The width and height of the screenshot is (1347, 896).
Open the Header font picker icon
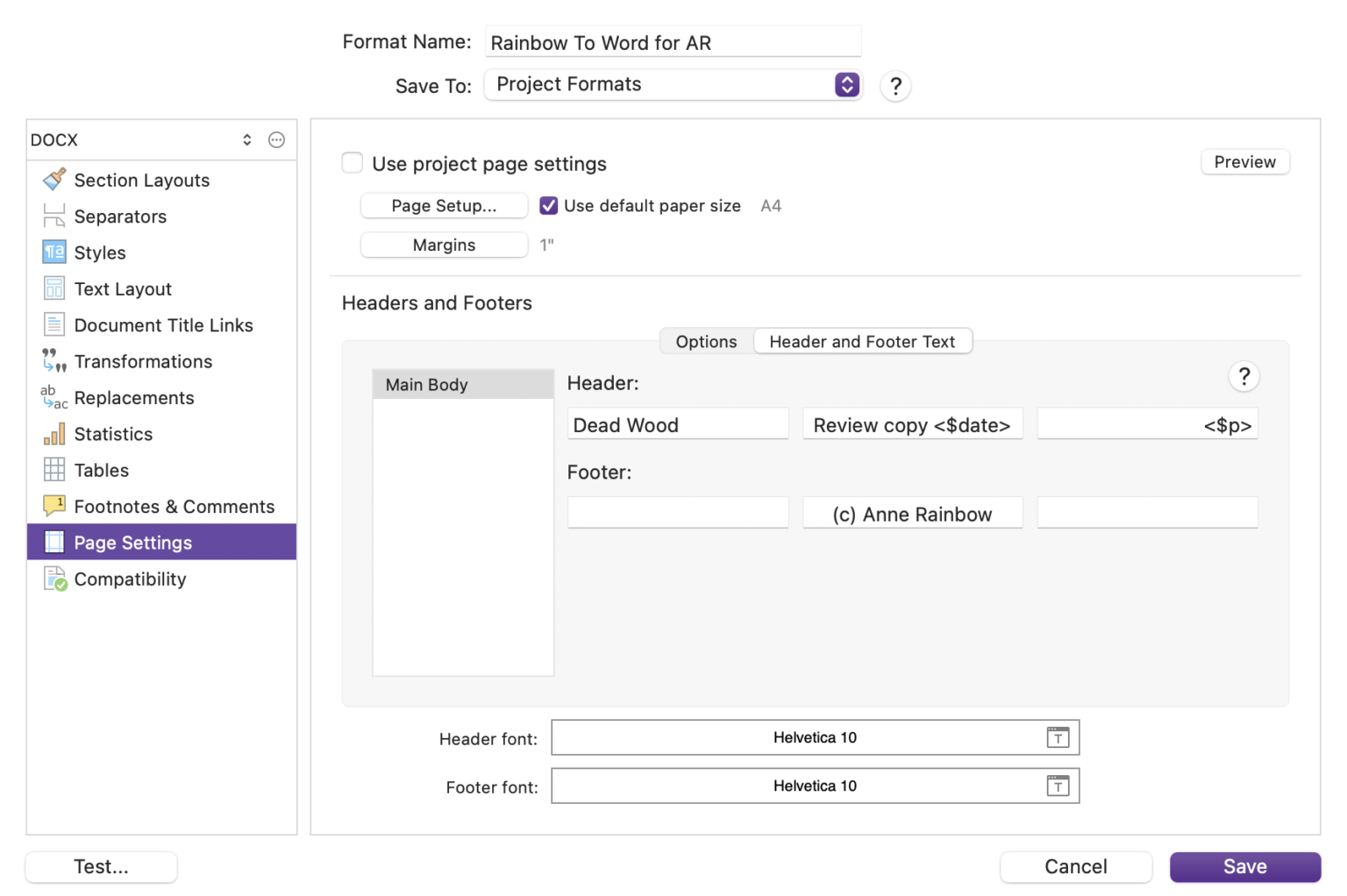[1058, 737]
